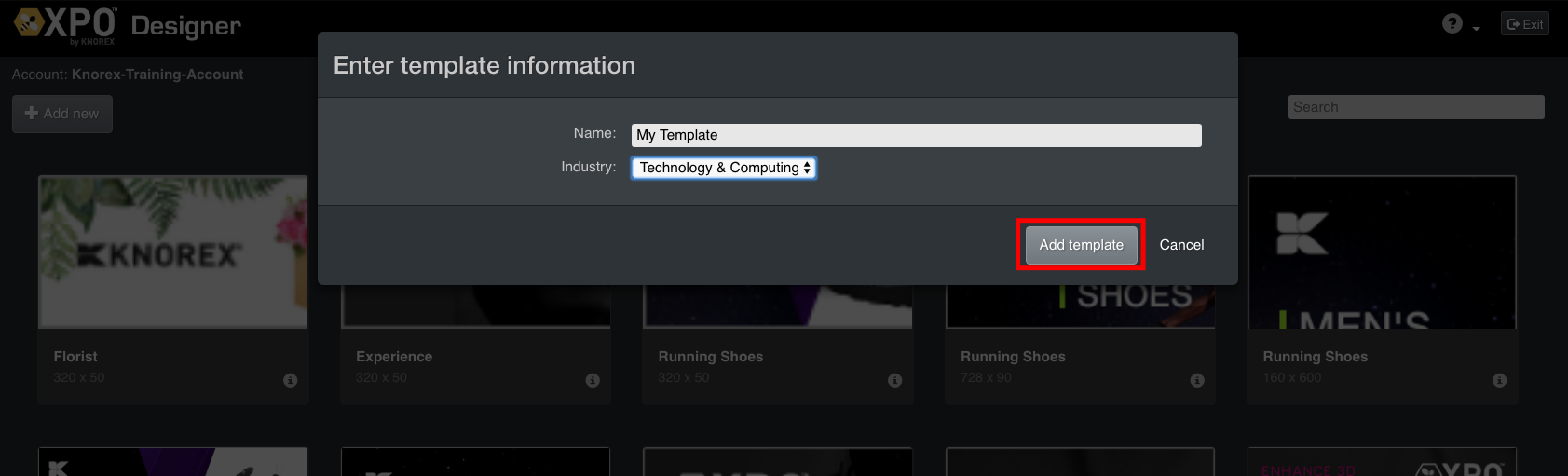Viewport: 1568px width, 476px height.
Task: Cancel the template information dialog
Action: [1181, 245]
